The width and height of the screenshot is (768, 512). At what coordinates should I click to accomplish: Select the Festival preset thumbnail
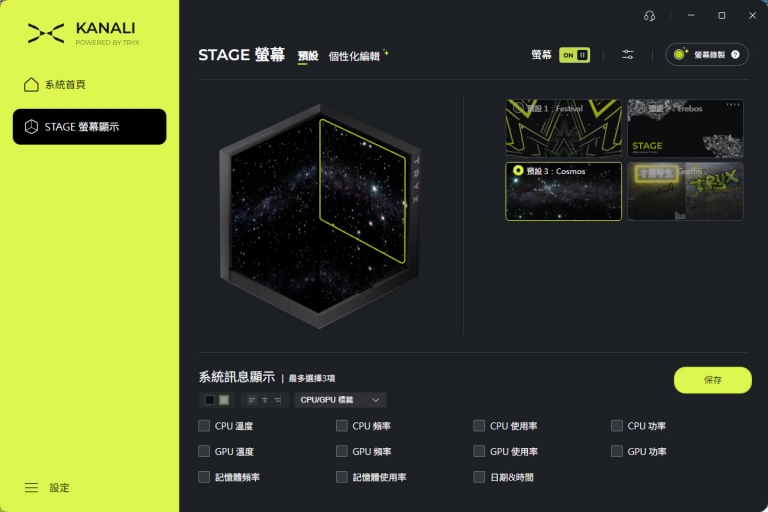tap(564, 128)
